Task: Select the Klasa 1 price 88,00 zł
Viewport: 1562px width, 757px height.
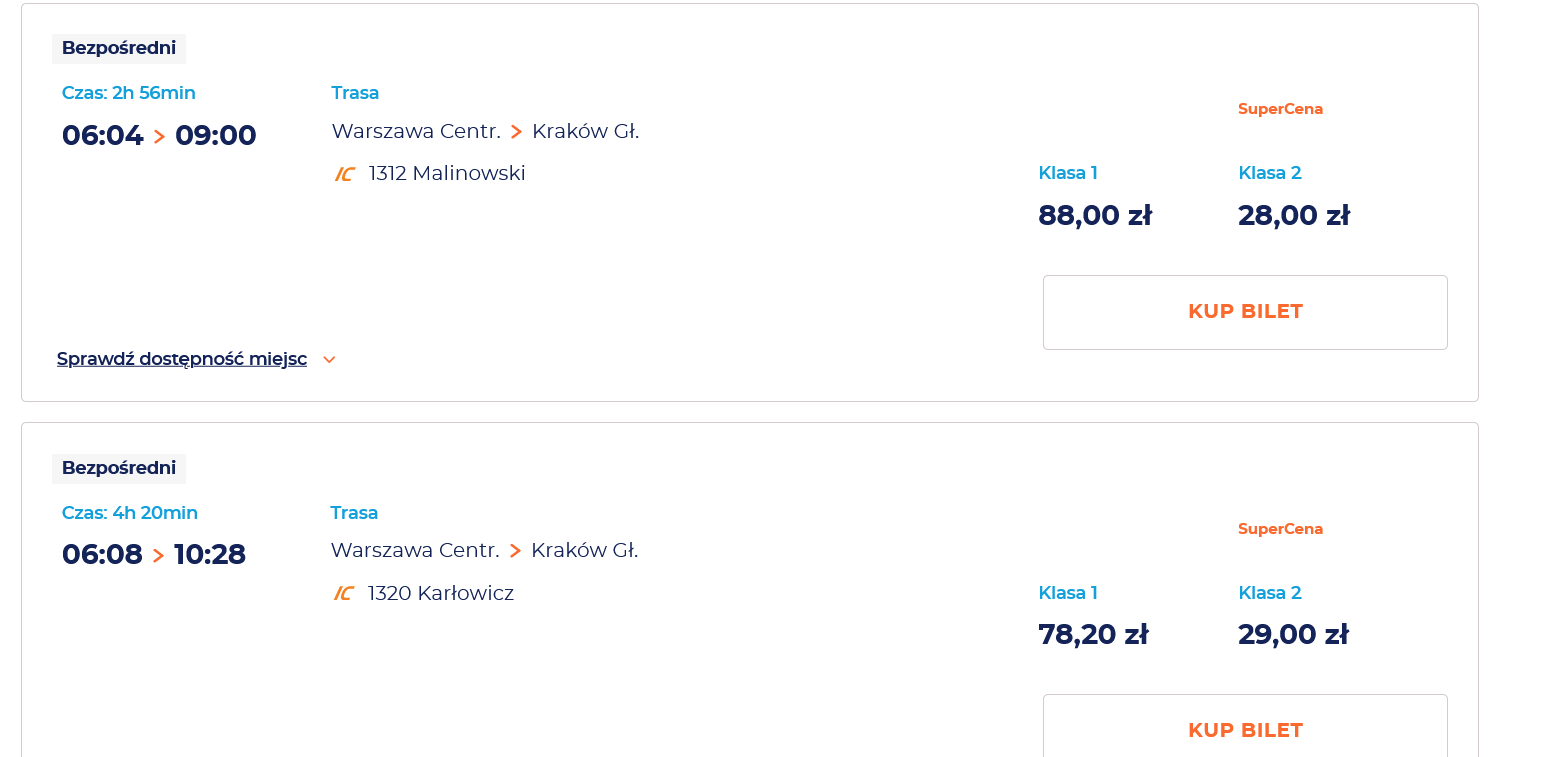Action: point(1095,215)
